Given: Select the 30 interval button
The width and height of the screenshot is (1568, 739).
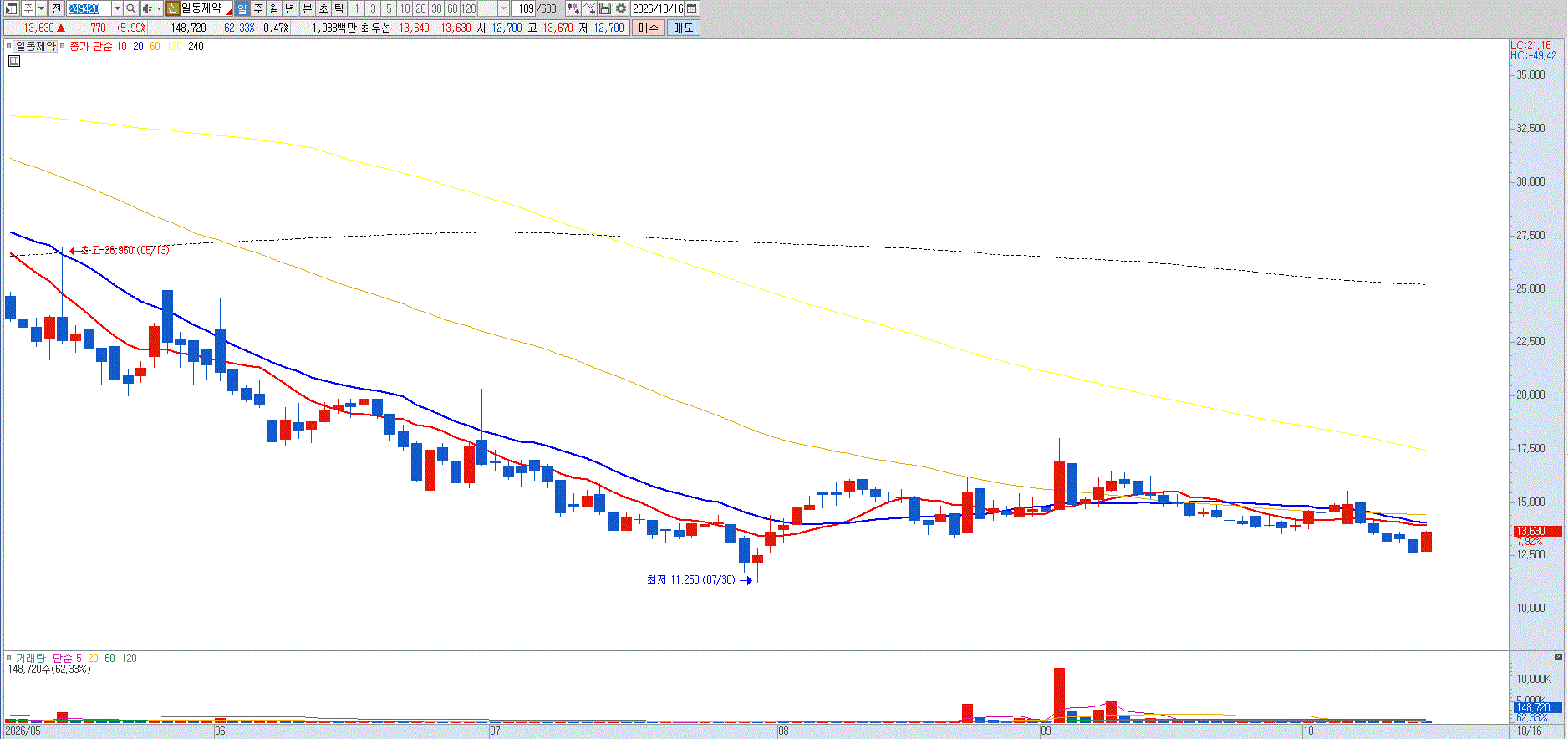Looking at the screenshot, I should pyautogui.click(x=437, y=8).
